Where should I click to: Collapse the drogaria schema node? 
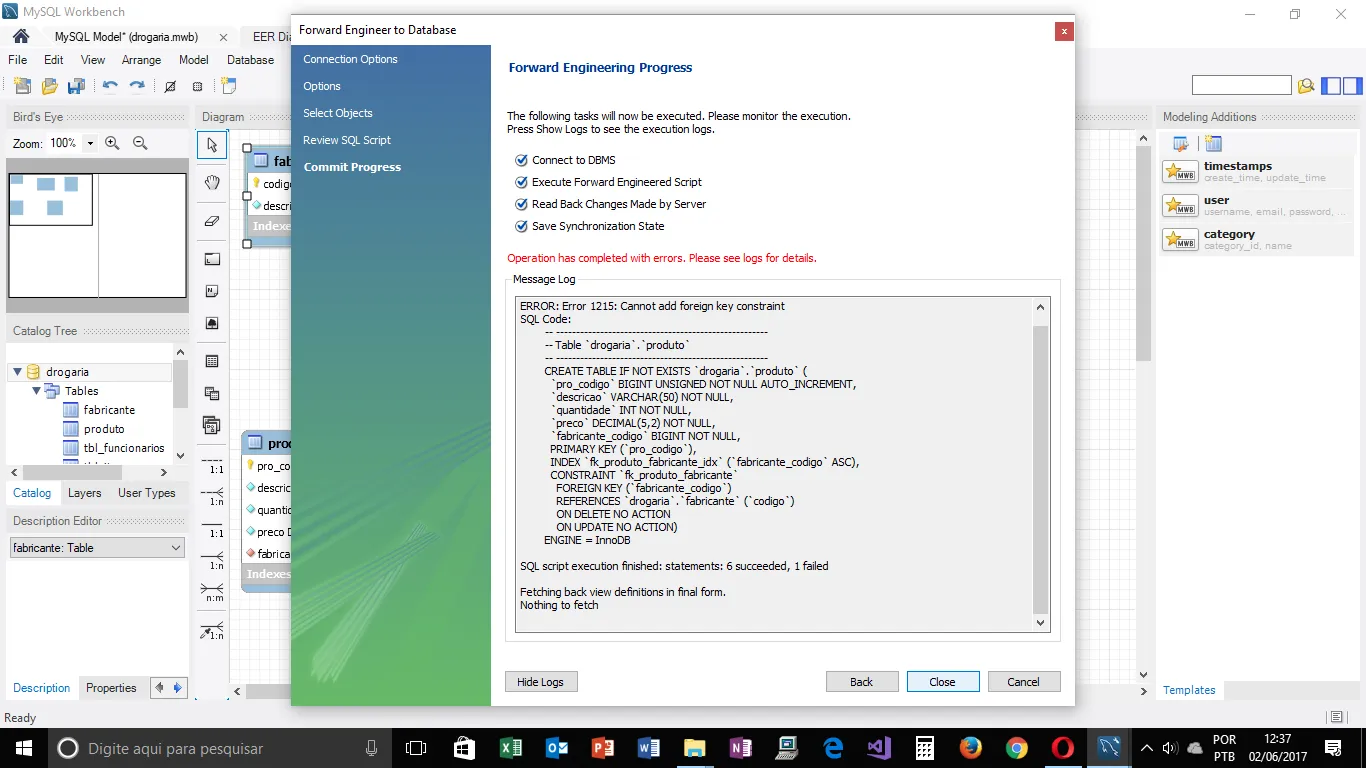(x=17, y=372)
